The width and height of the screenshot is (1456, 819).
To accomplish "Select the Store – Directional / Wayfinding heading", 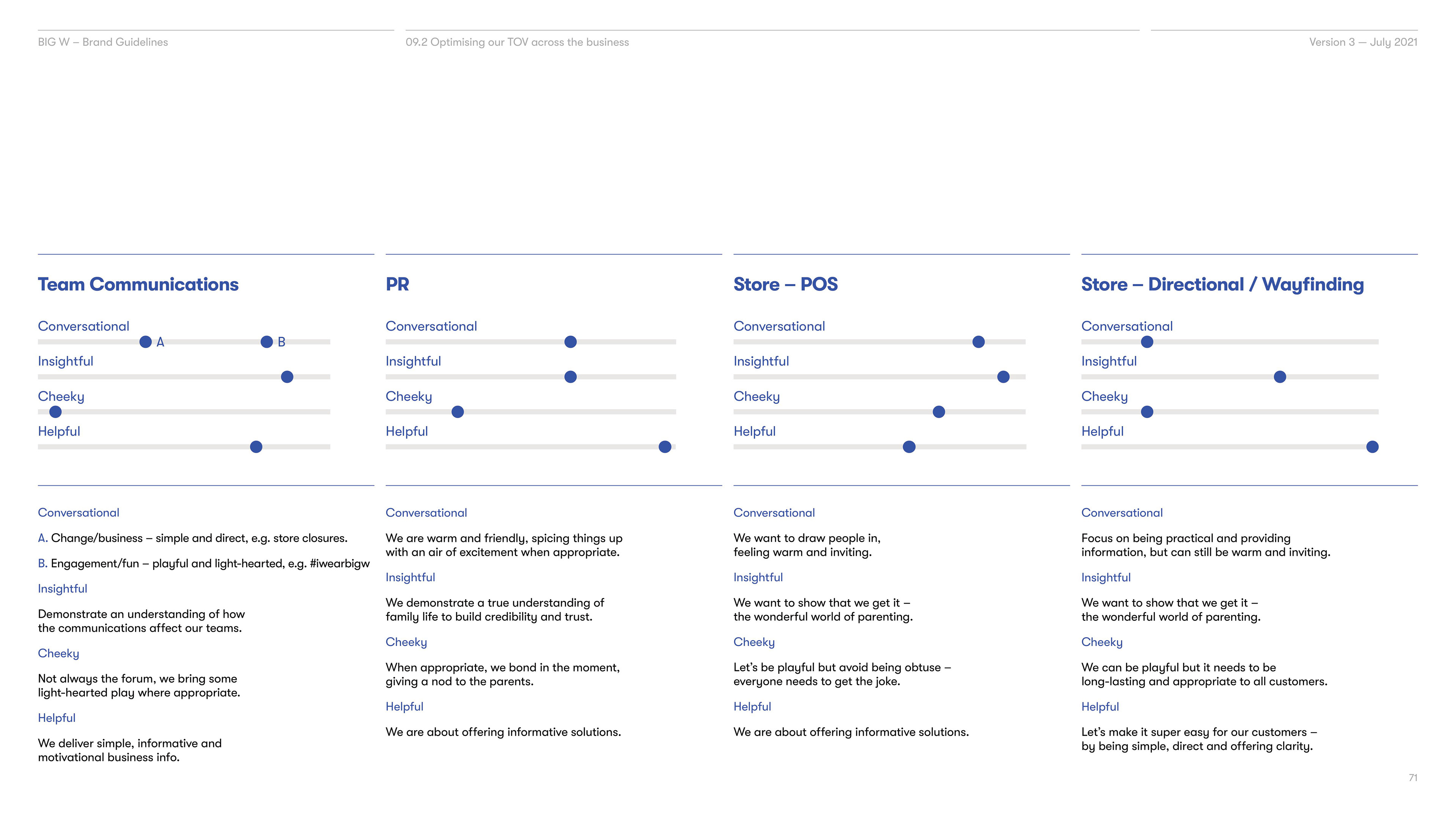I will pos(1222,284).
